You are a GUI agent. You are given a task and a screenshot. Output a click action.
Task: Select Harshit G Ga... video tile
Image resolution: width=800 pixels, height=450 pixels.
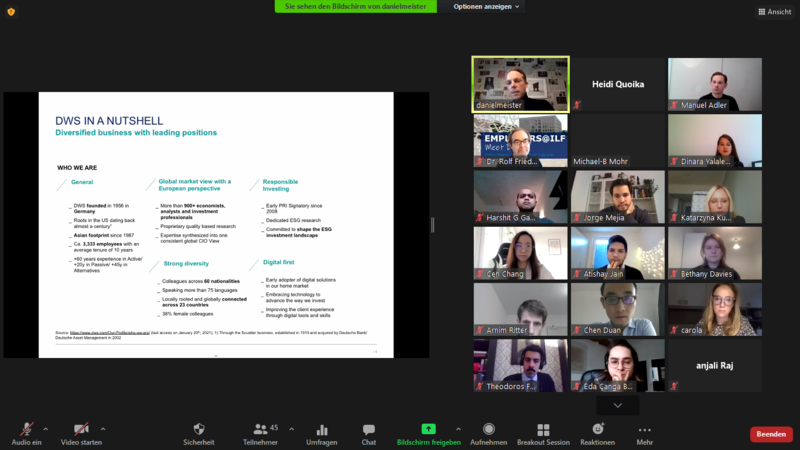[520, 197]
